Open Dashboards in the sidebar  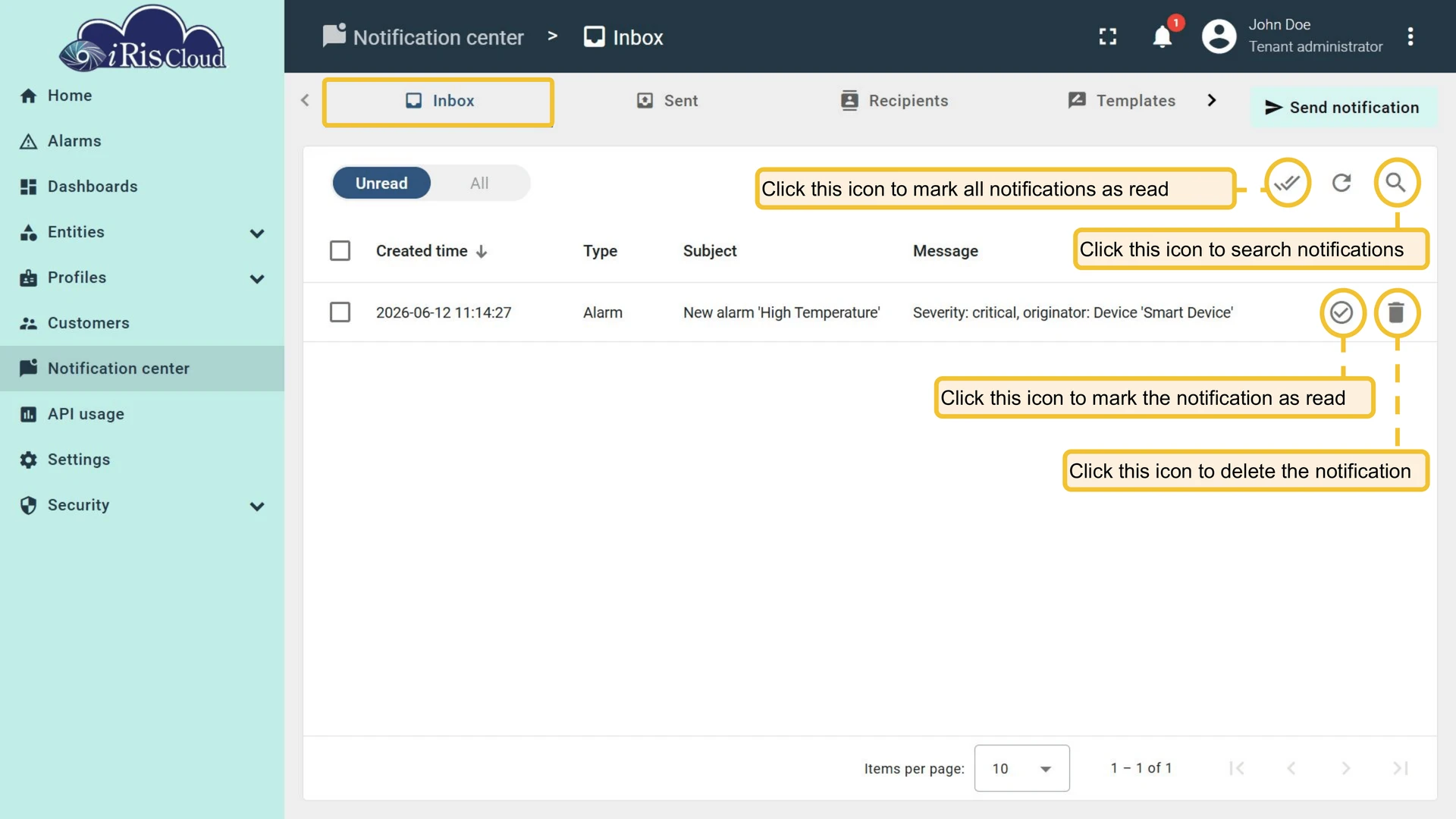coord(142,187)
